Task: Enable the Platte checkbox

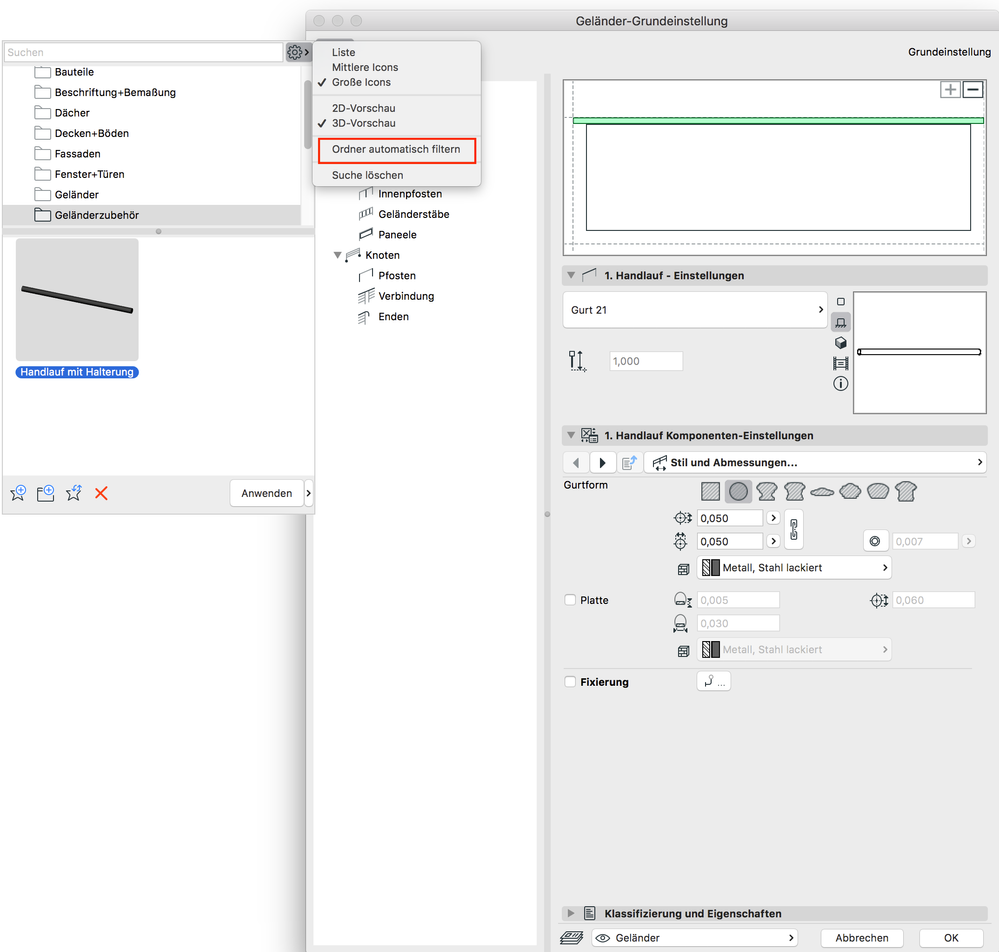Action: coord(570,600)
